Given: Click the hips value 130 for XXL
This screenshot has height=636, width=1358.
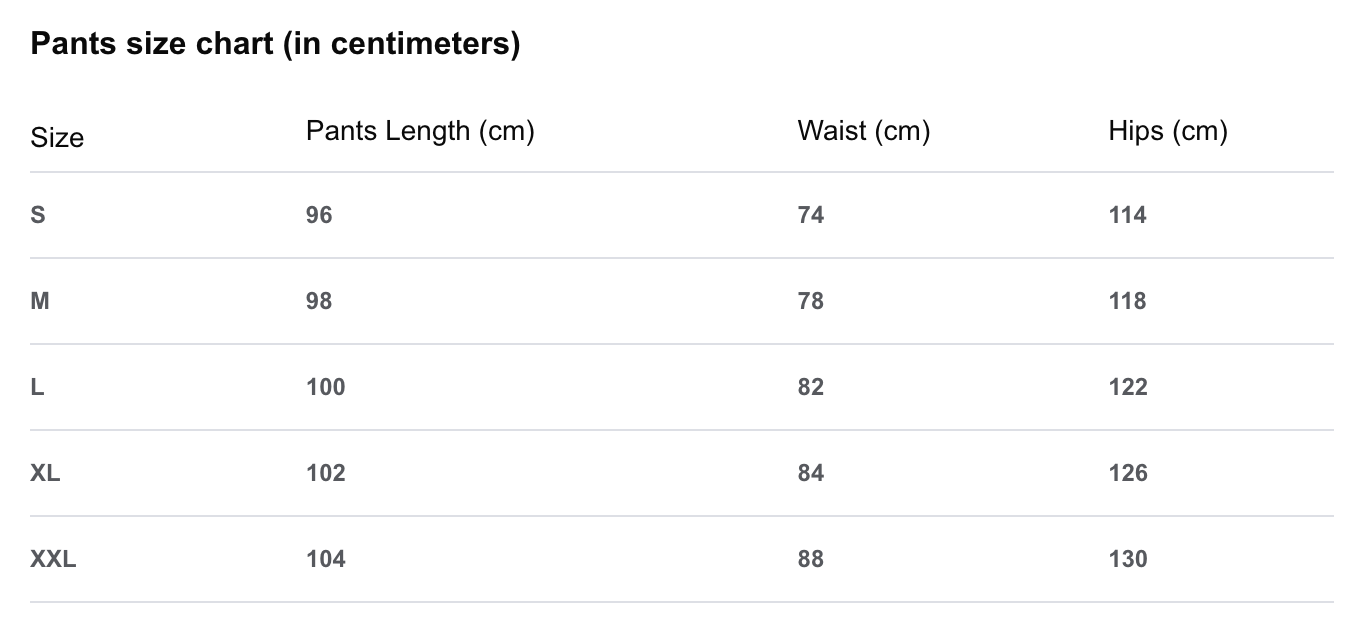Looking at the screenshot, I should tap(1128, 559).
